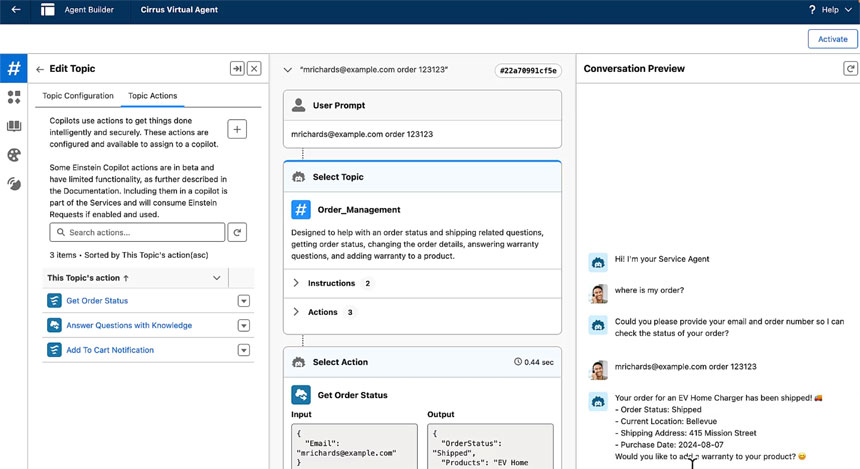
Task: Open row menu for Add To Cart Notification
Action: click(x=244, y=350)
